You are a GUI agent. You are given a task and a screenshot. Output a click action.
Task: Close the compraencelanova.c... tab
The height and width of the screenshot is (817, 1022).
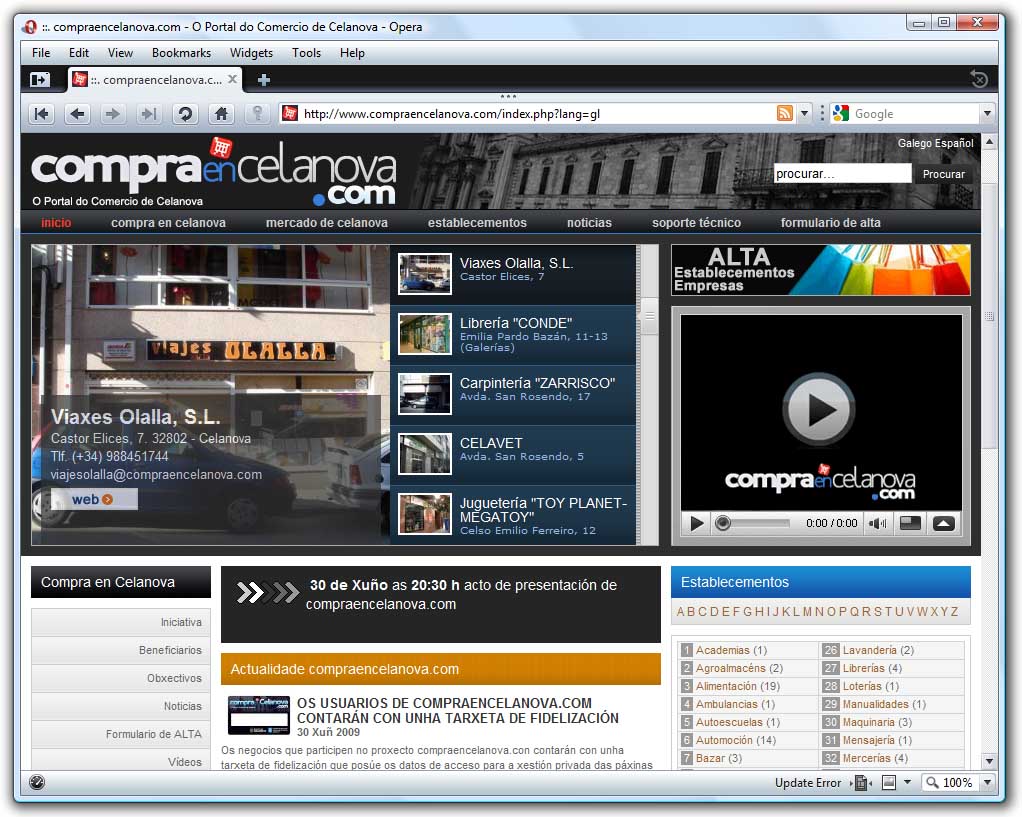(x=232, y=79)
